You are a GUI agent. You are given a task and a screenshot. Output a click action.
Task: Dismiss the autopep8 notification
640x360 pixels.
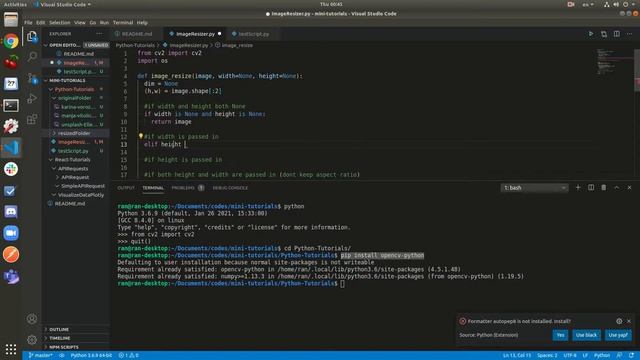point(629,321)
